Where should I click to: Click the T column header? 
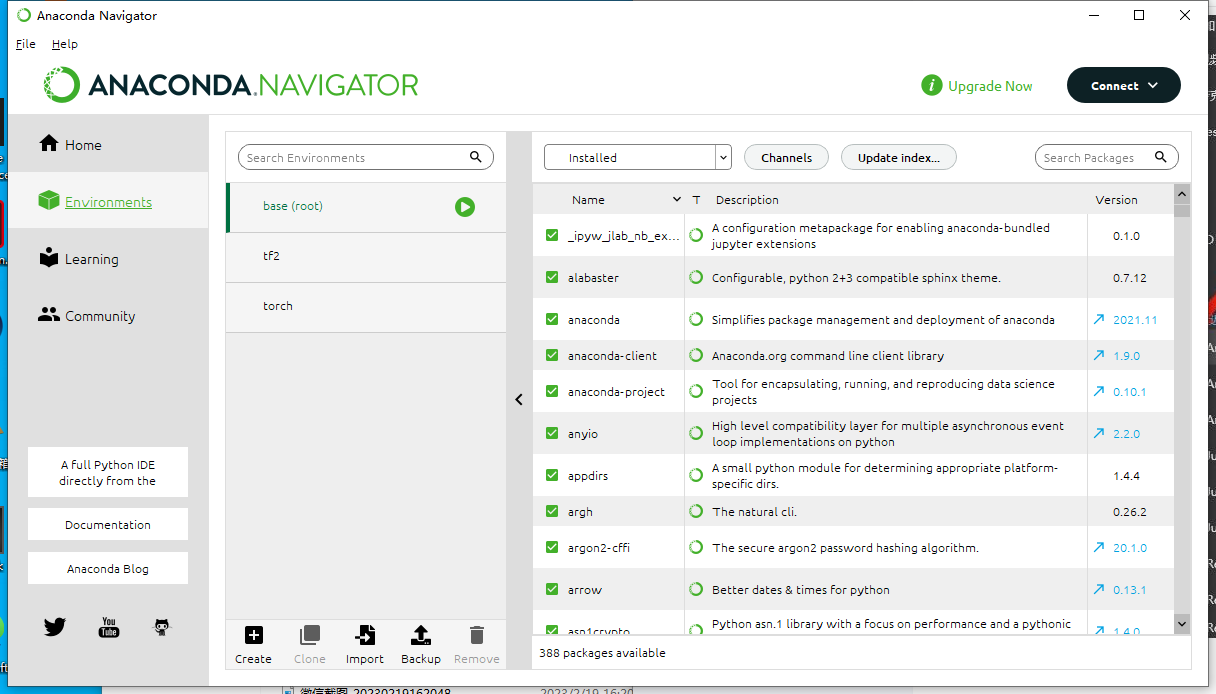[x=696, y=200]
